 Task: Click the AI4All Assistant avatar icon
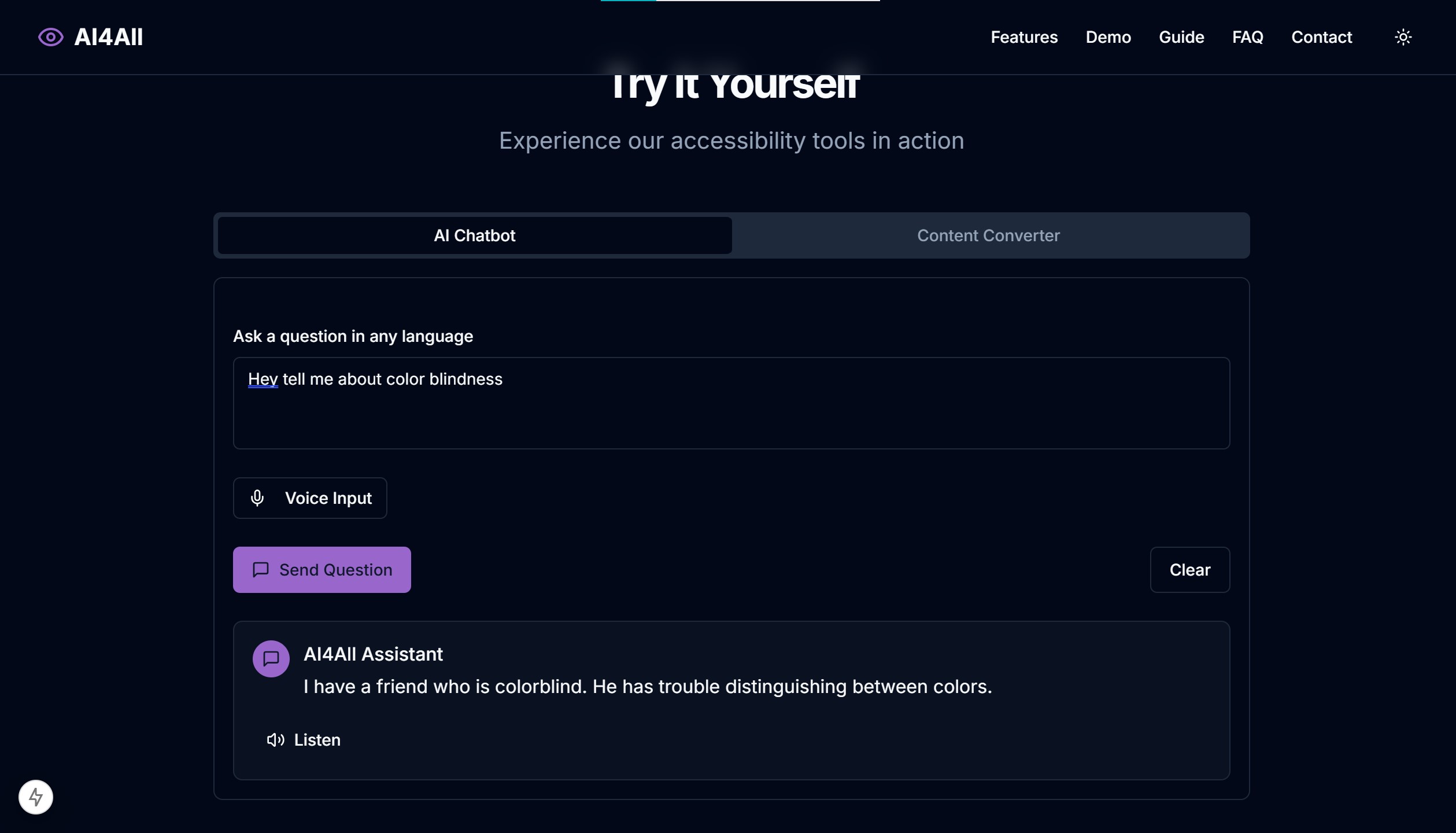point(271,658)
